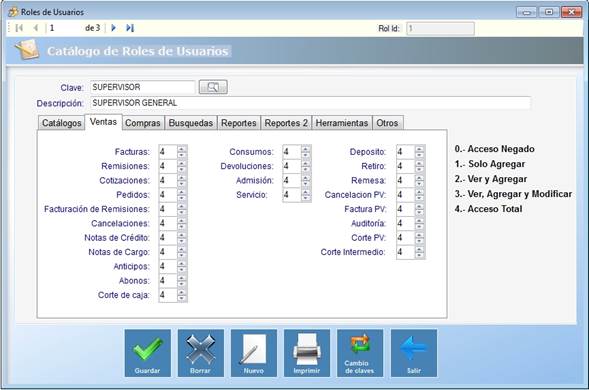Adjust the Pedidos permission spinner
The height and width of the screenshot is (390, 589).
click(173, 195)
